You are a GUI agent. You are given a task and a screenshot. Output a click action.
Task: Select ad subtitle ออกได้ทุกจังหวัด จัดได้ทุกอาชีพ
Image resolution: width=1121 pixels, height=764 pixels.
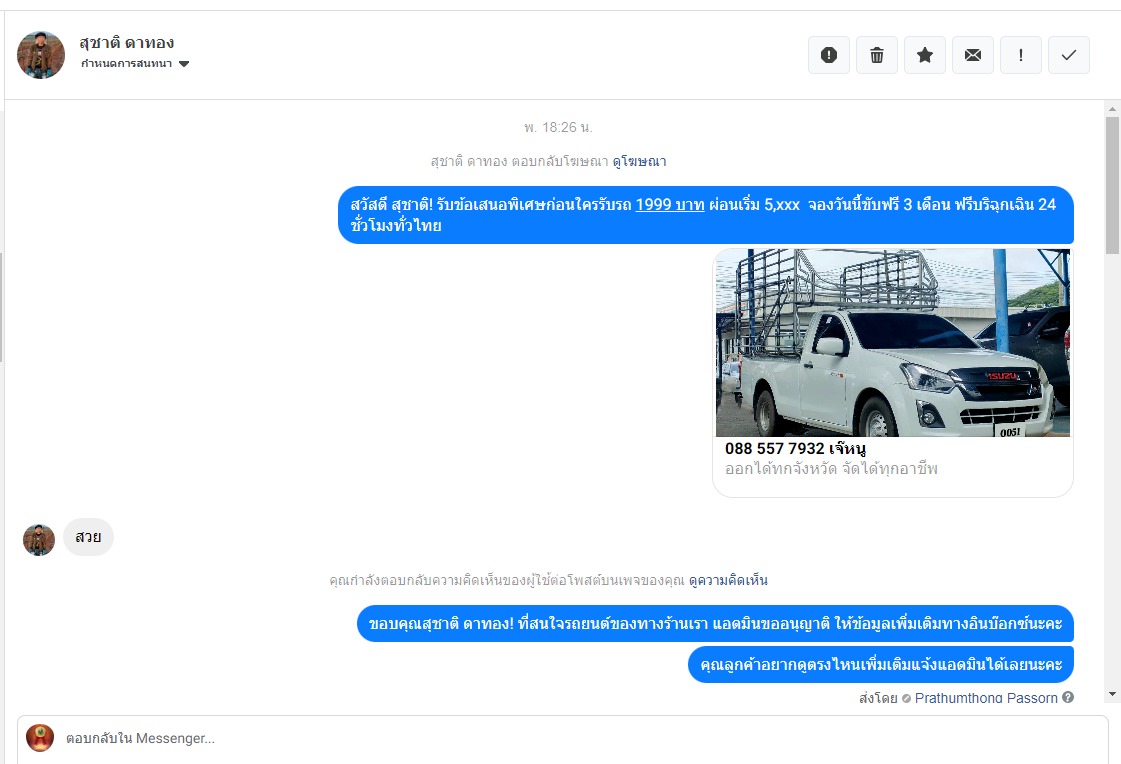[x=831, y=469]
